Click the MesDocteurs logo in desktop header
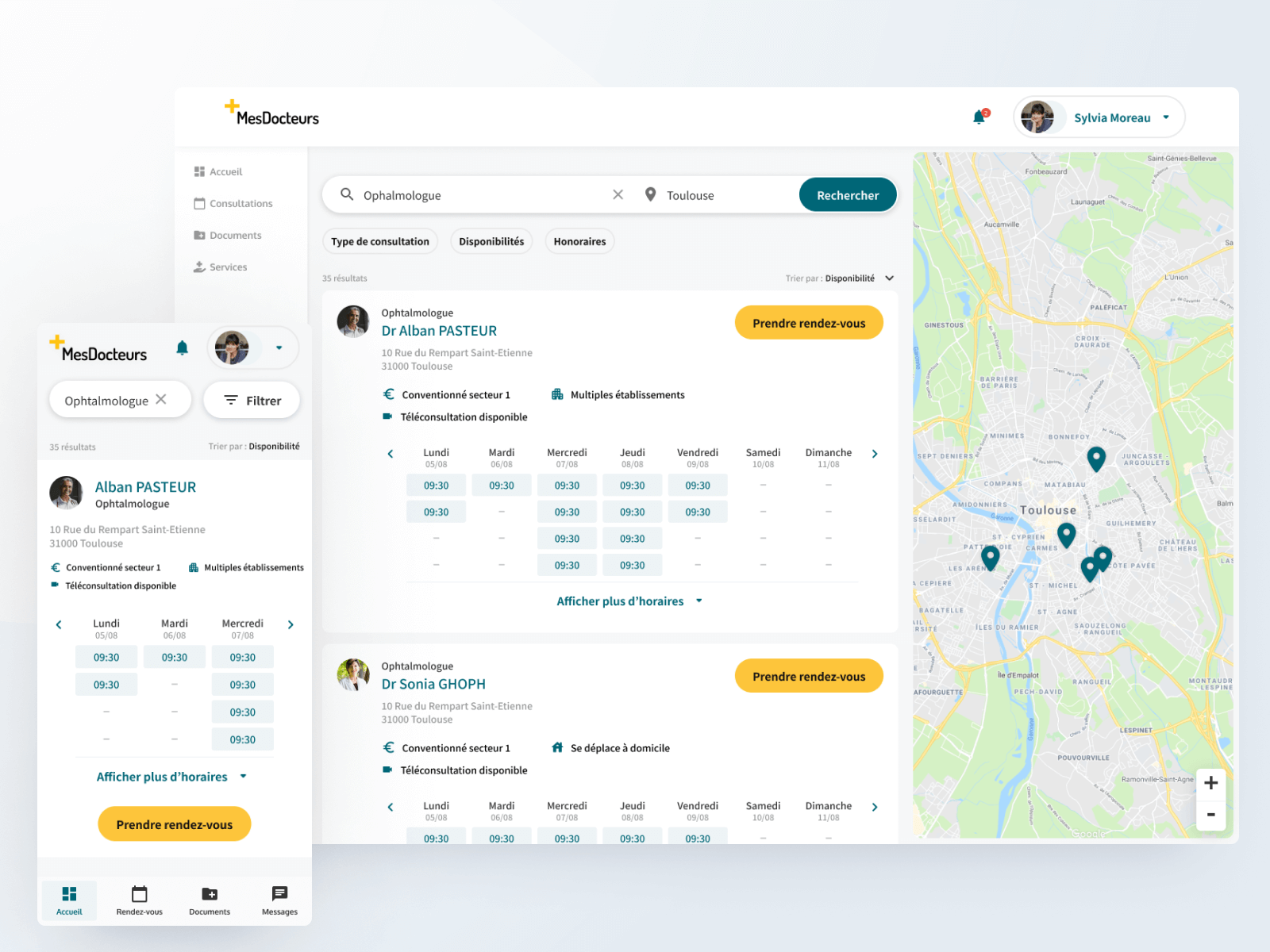The height and width of the screenshot is (952, 1270). point(271,113)
